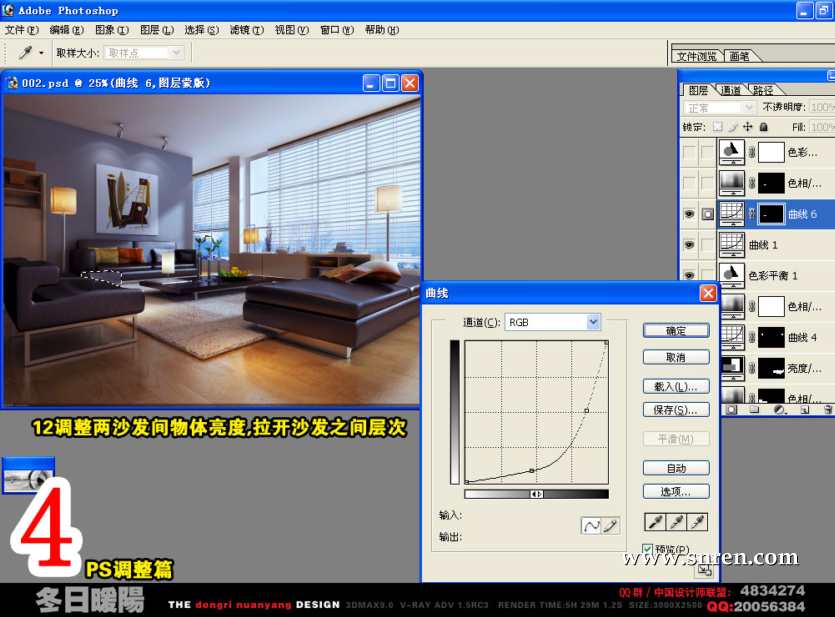
Task: Click the gradient bar toggle below the curve
Action: 536,494
